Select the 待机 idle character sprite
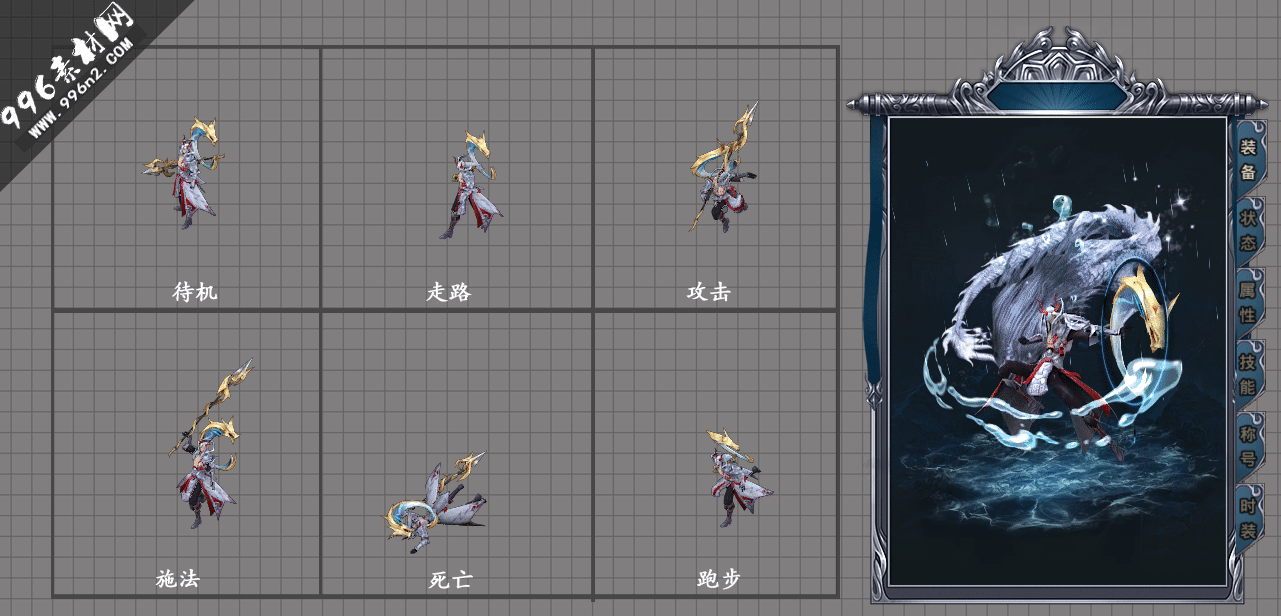 tap(185, 172)
